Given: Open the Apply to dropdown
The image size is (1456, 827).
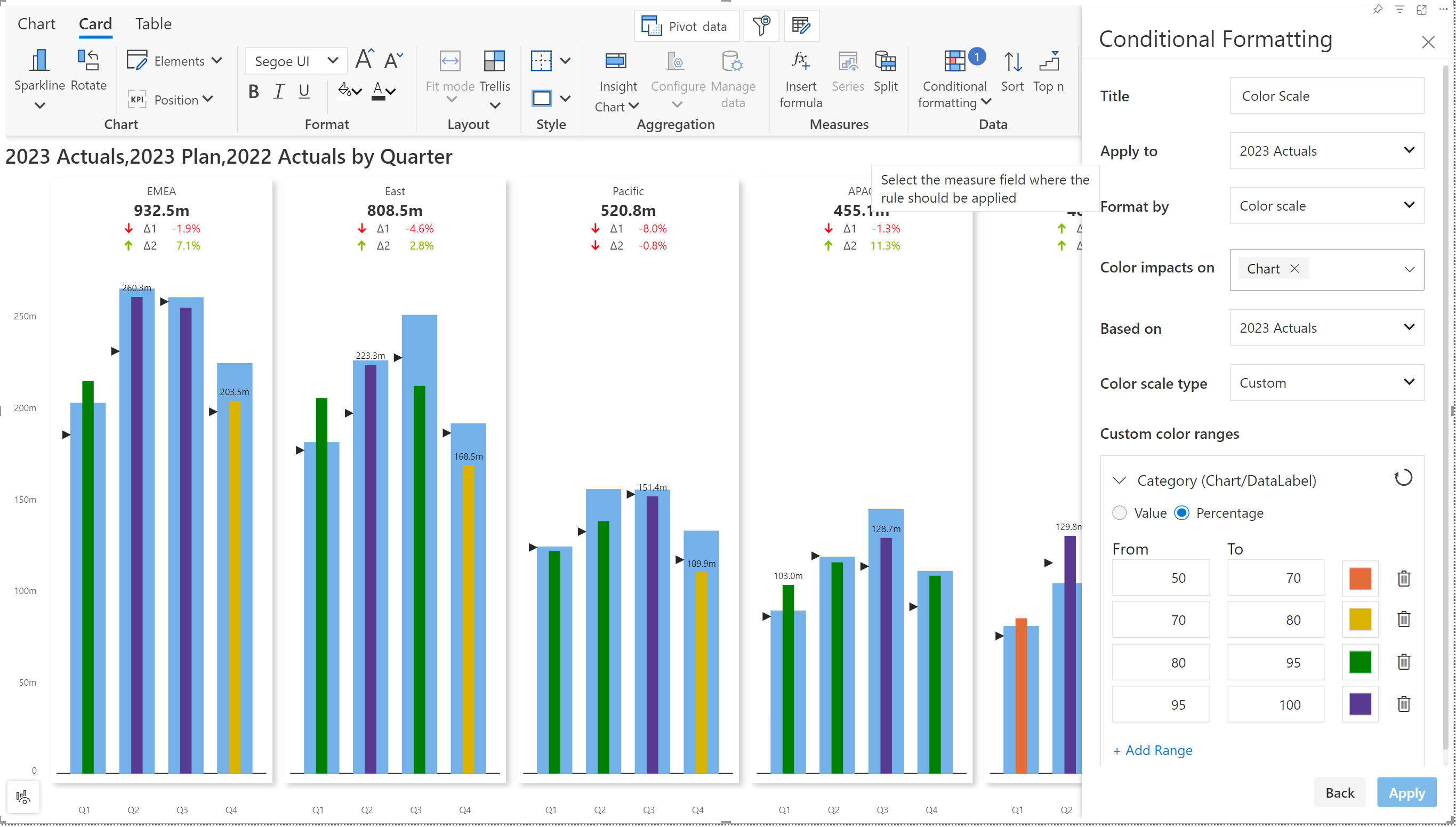Looking at the screenshot, I should pyautogui.click(x=1326, y=150).
